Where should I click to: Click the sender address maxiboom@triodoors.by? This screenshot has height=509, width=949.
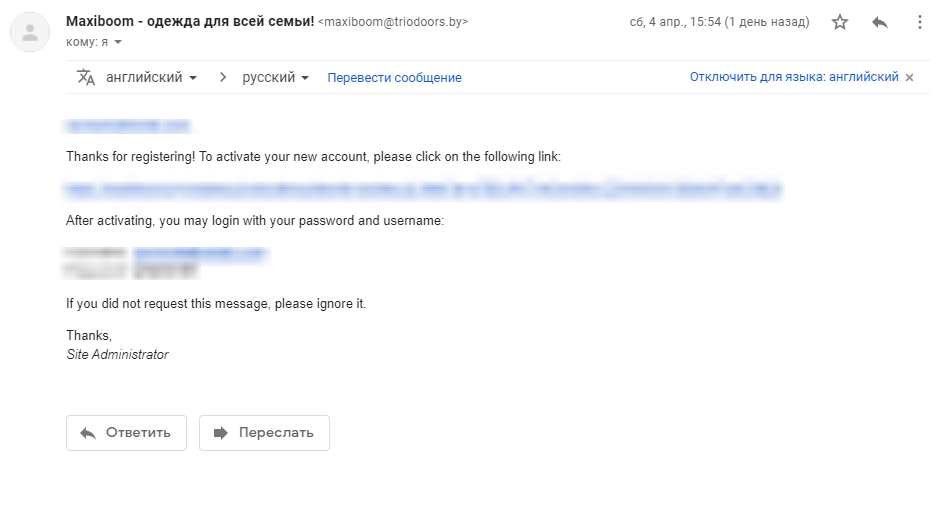(x=392, y=22)
